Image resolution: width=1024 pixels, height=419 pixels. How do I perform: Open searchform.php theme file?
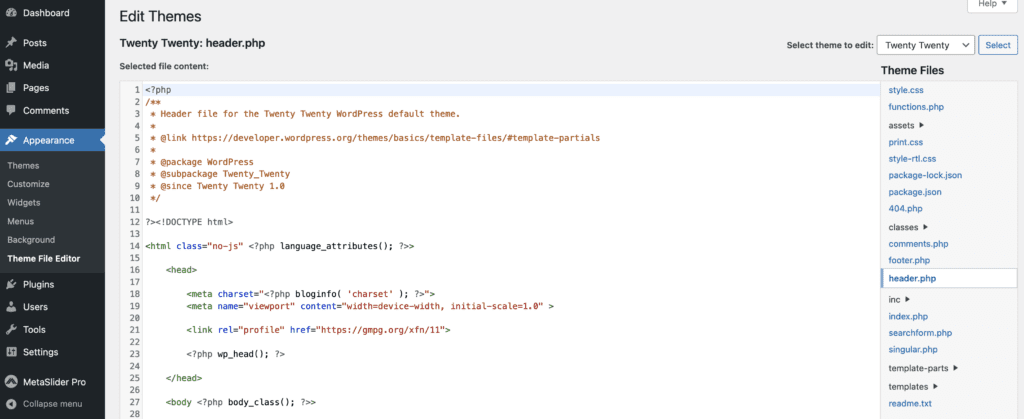(920, 333)
